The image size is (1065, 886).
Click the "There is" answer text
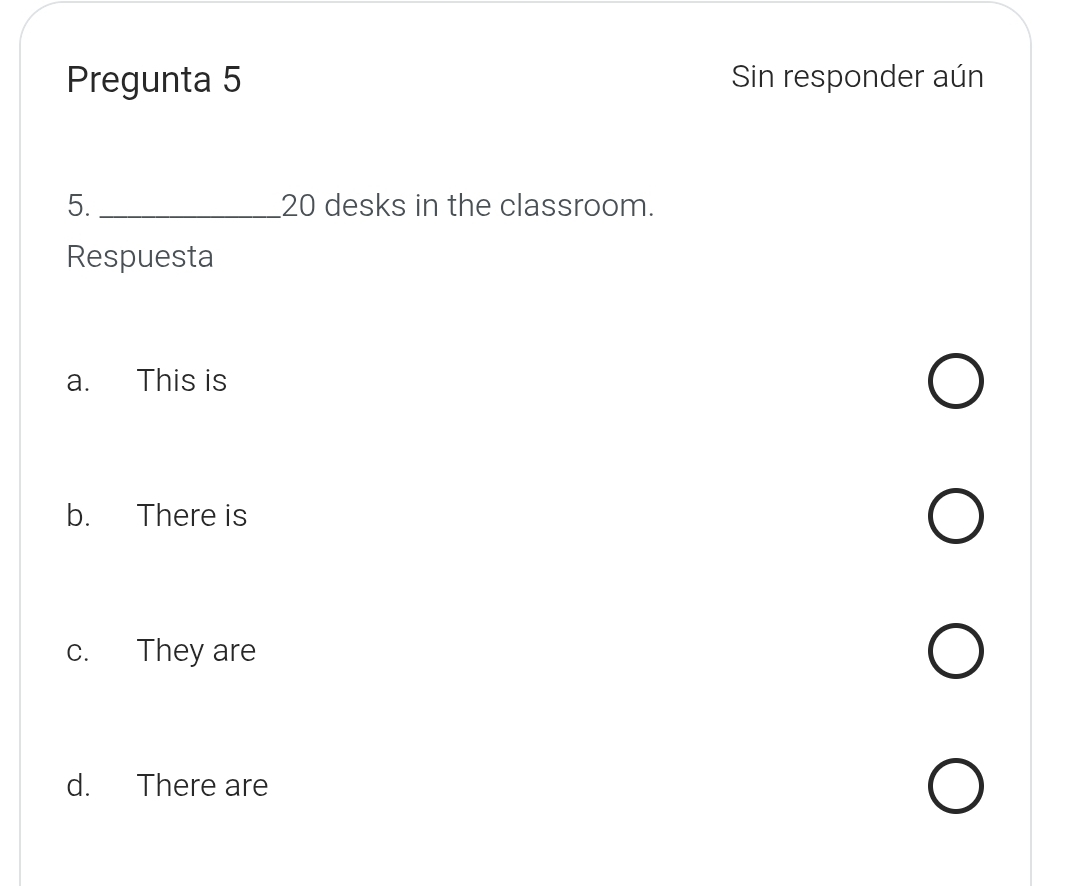pyautogui.click(x=192, y=516)
